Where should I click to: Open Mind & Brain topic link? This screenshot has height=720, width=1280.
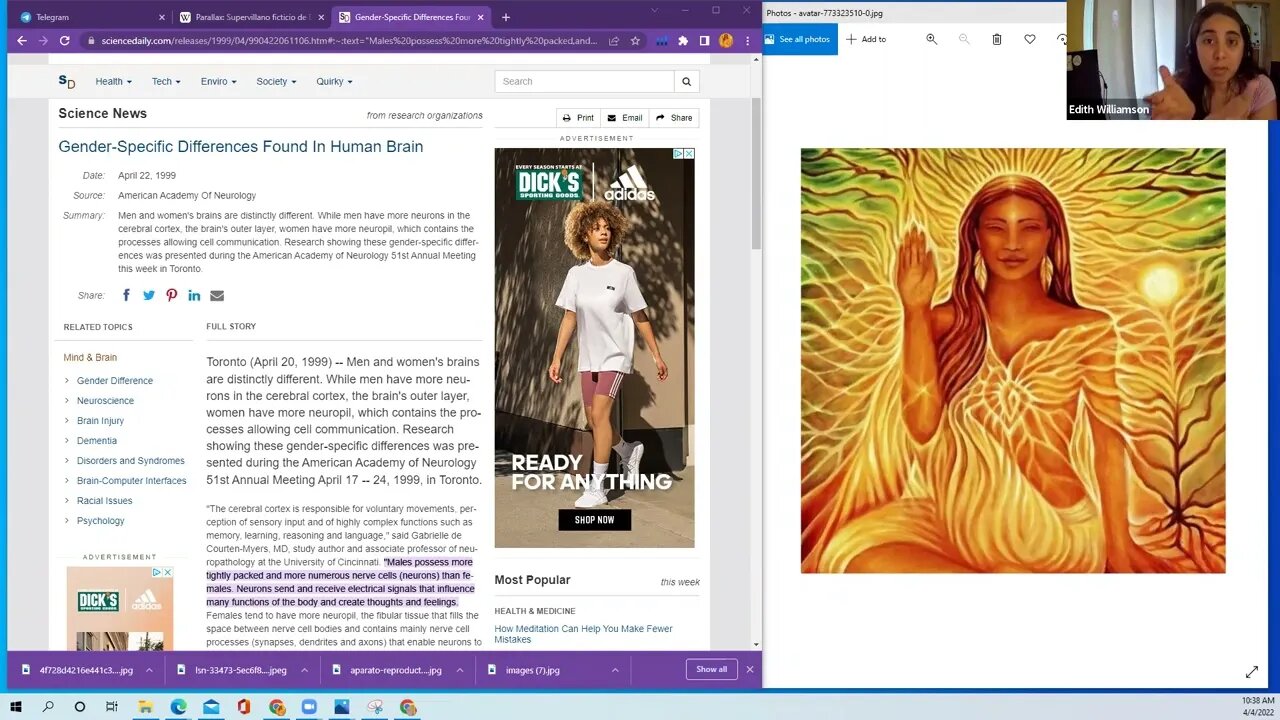[x=90, y=357]
